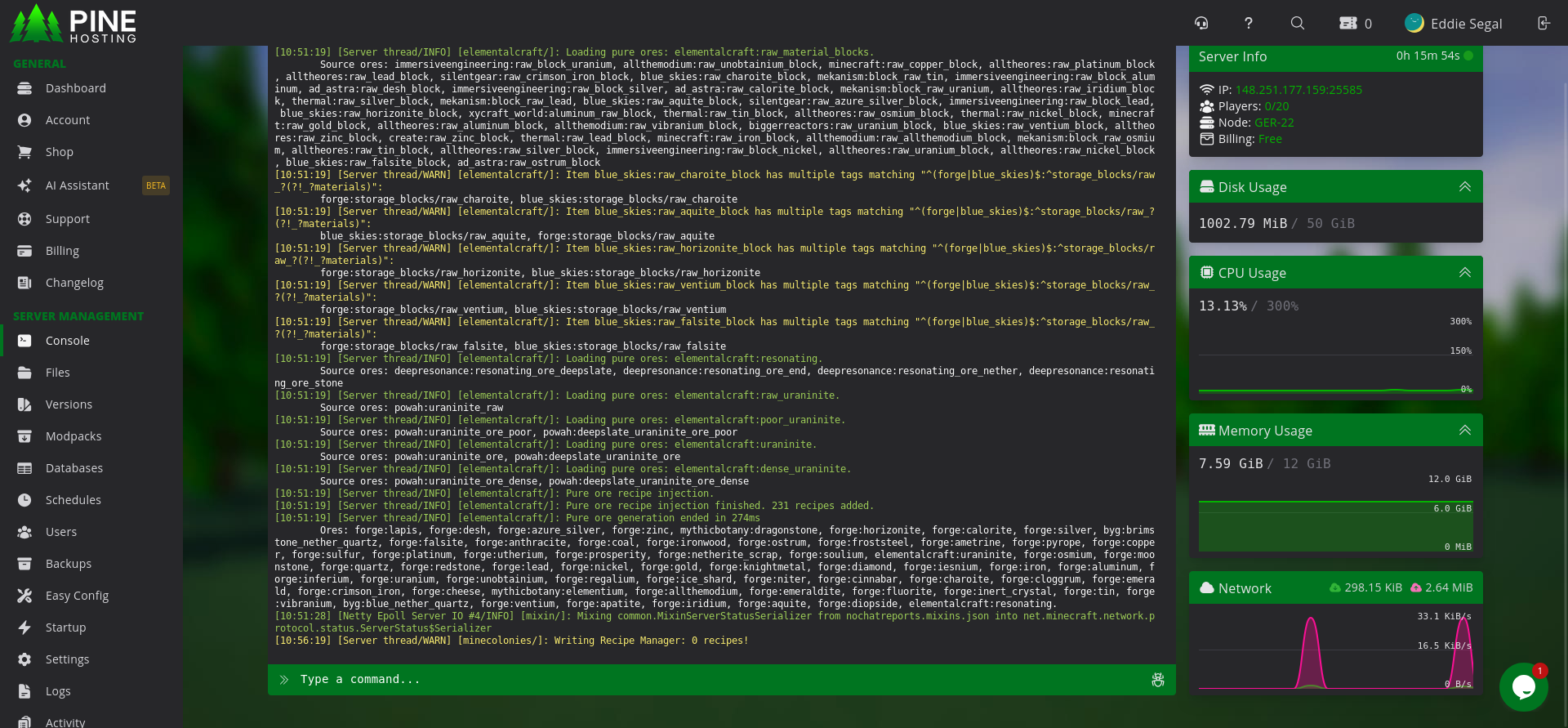Click the Players 0/20 value
Screen dimensions: 1568x728
coord(1276,106)
